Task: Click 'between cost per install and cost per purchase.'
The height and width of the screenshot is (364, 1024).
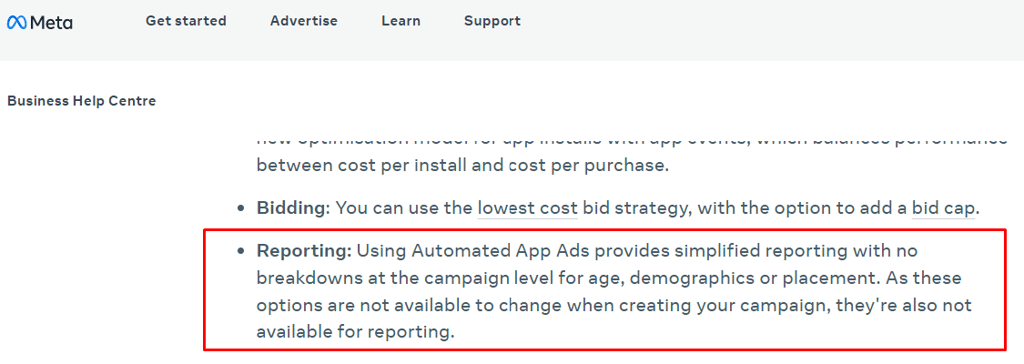Action: [x=463, y=166]
